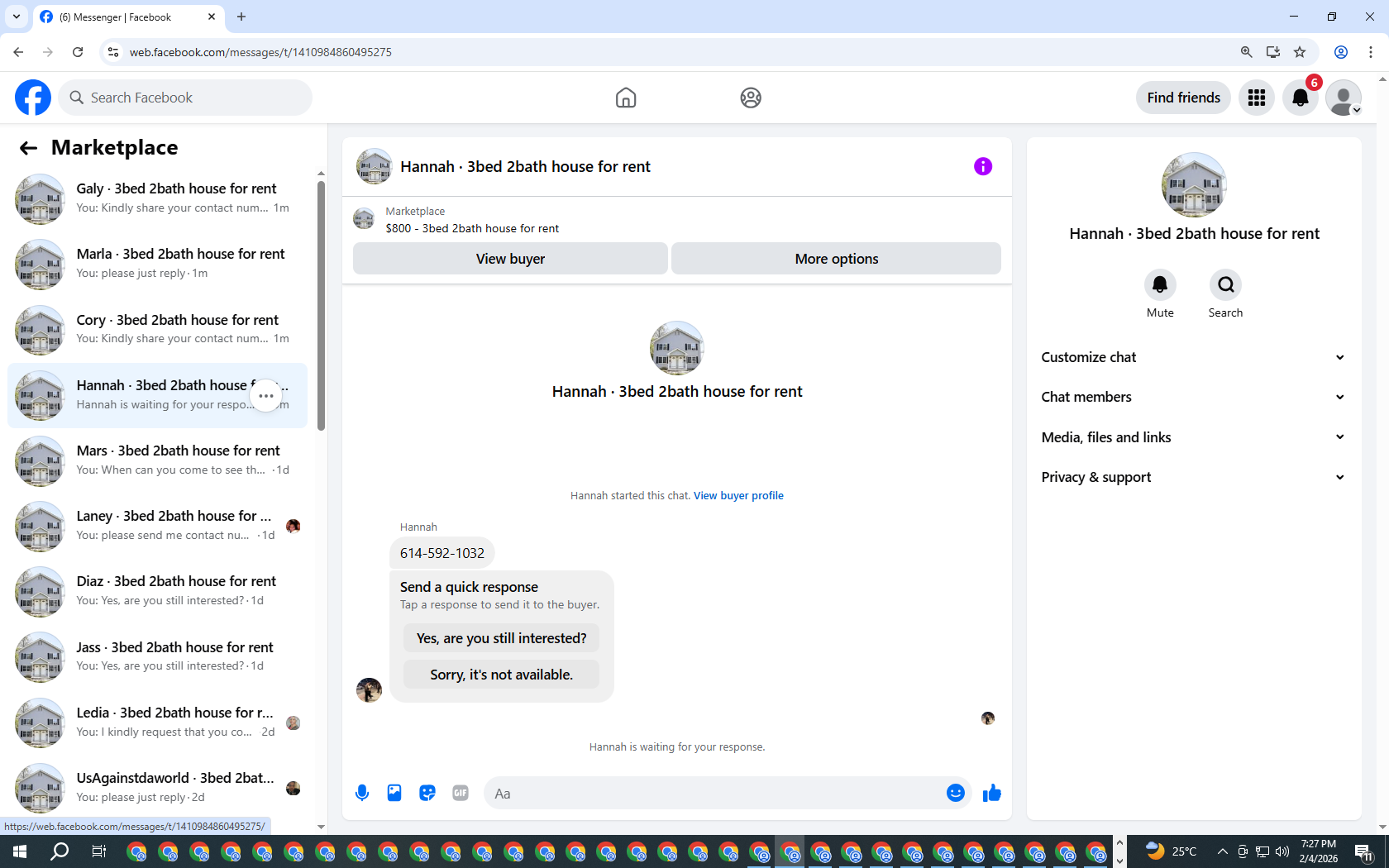
Task: Click the Facebook logo icon
Action: 33,98
